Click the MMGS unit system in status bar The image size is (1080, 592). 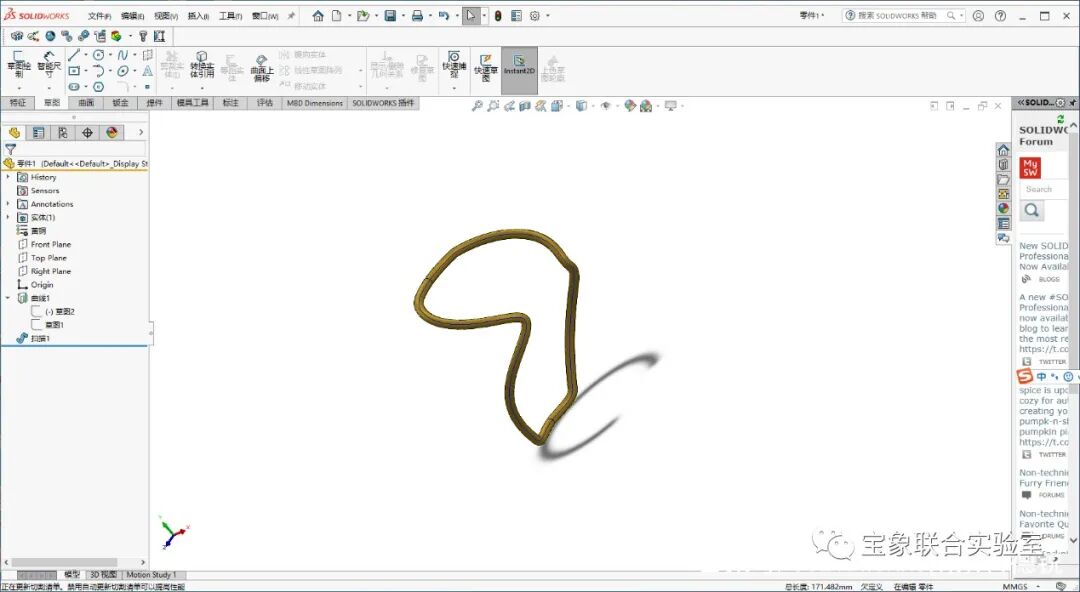1015,586
